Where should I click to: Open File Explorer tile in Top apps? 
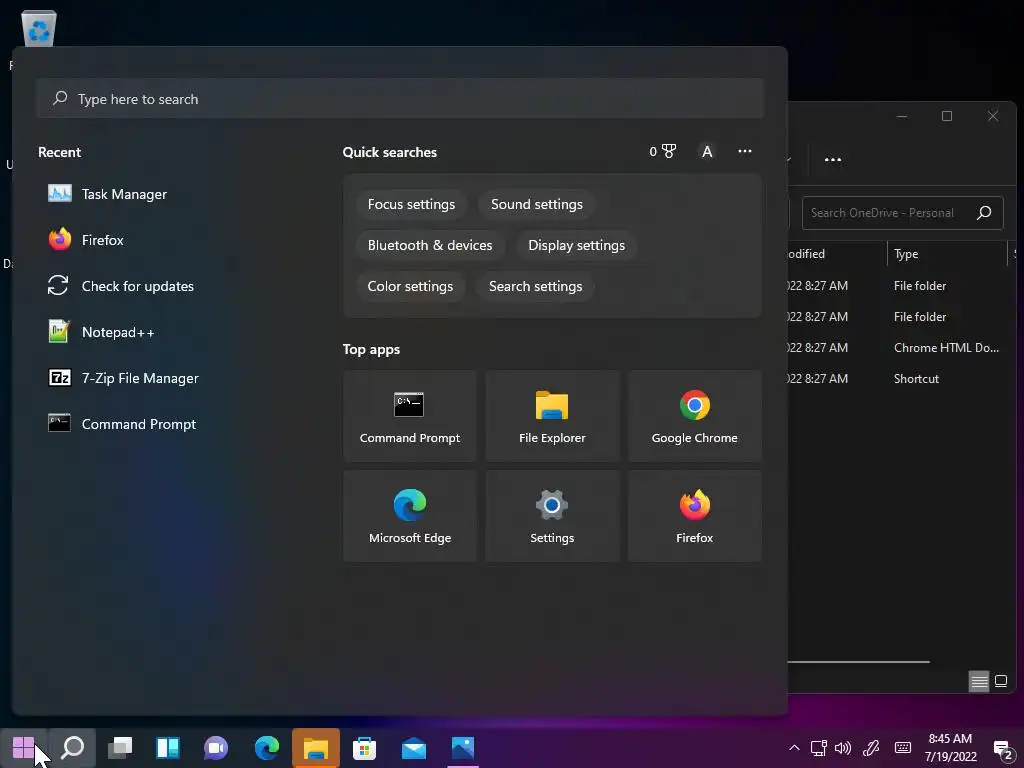[x=552, y=417]
